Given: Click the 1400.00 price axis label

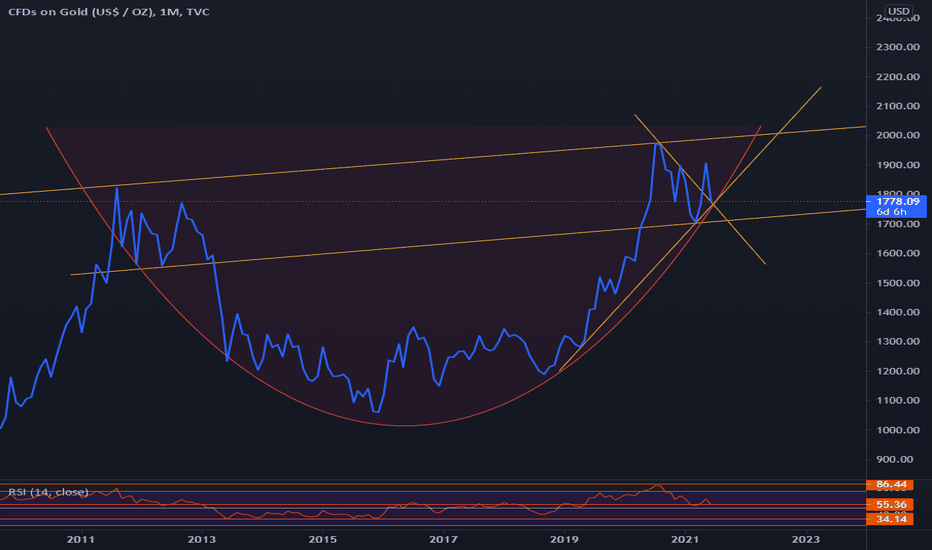Looking at the screenshot, I should [898, 312].
